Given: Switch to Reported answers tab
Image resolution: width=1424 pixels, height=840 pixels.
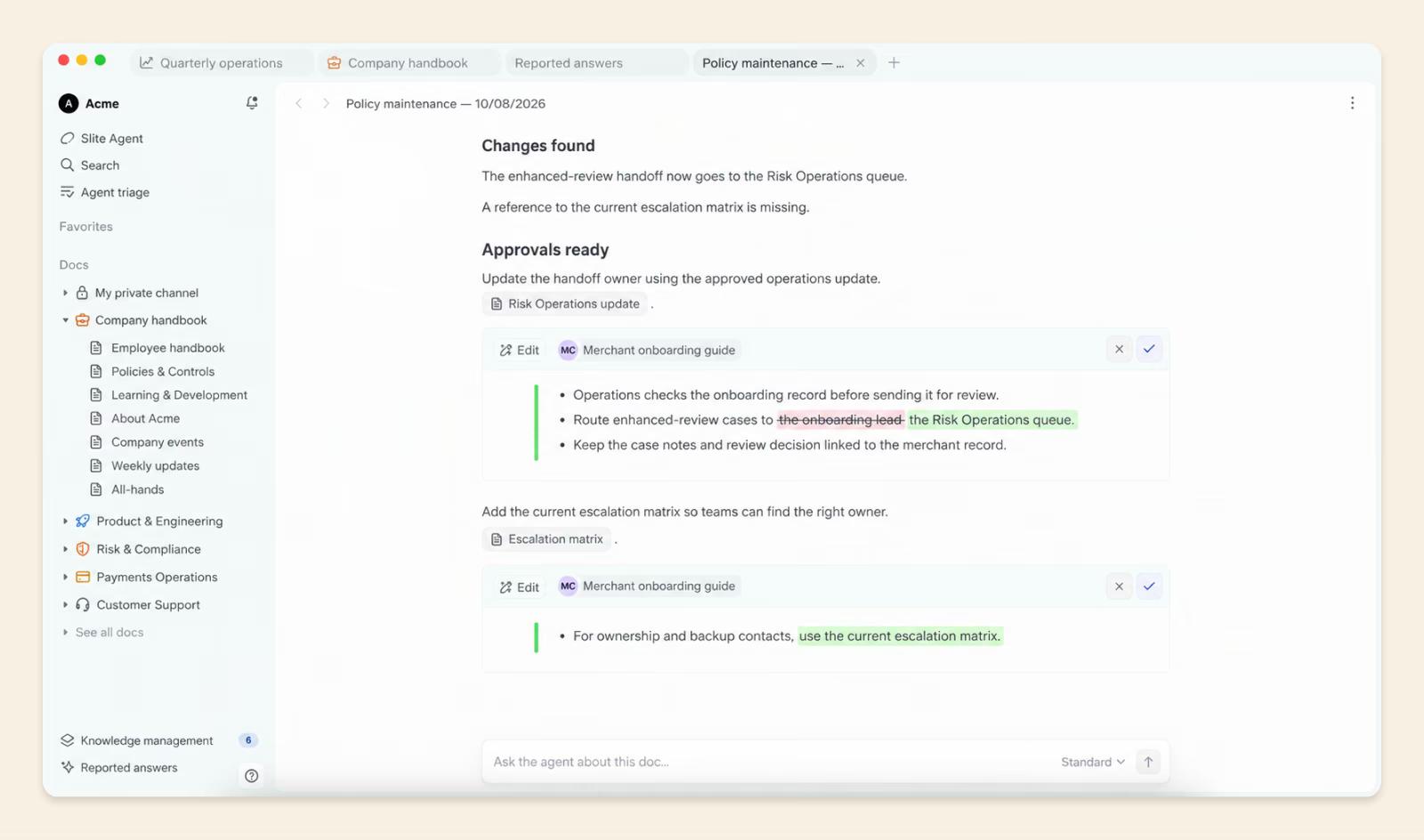Looking at the screenshot, I should pos(595,63).
